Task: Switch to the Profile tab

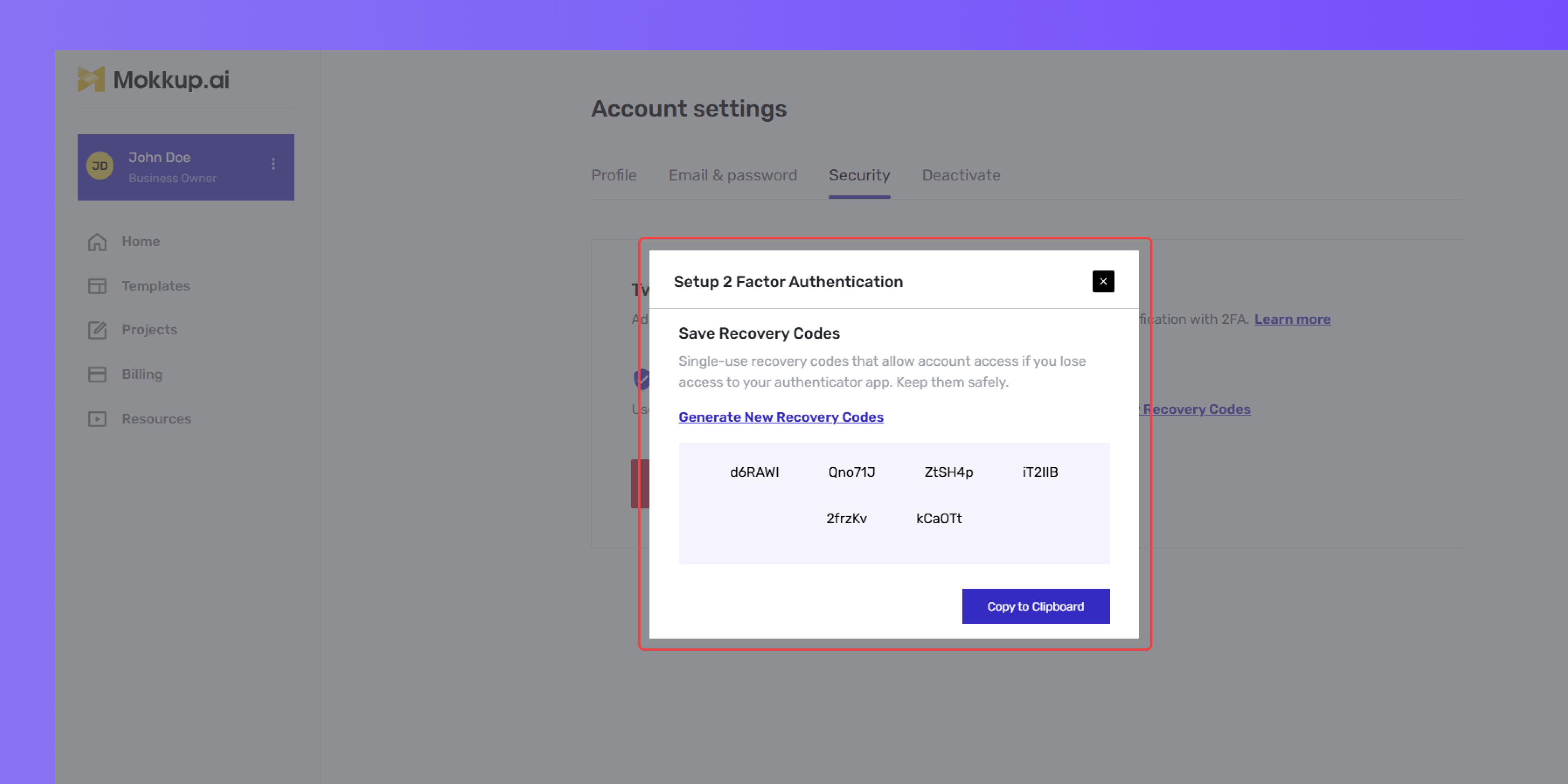Action: (613, 175)
